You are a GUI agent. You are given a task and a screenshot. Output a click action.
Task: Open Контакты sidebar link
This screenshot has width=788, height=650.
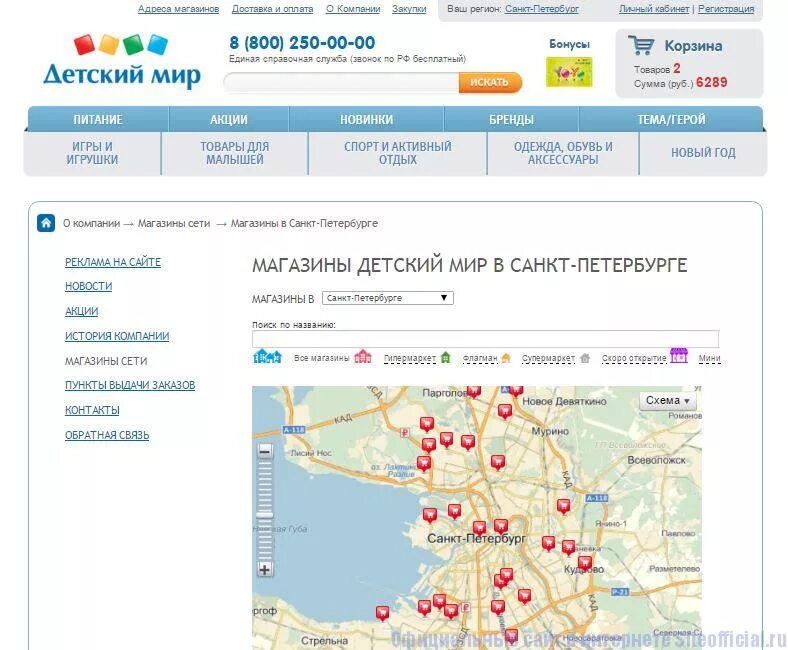click(x=92, y=410)
